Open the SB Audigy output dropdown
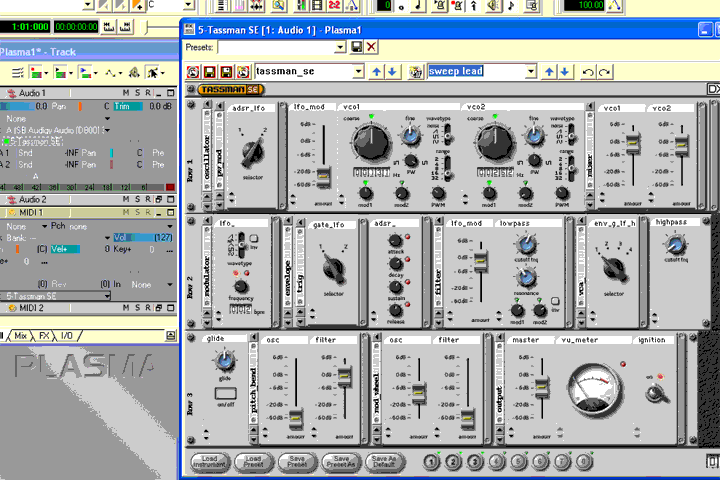 pyautogui.click(x=107, y=130)
